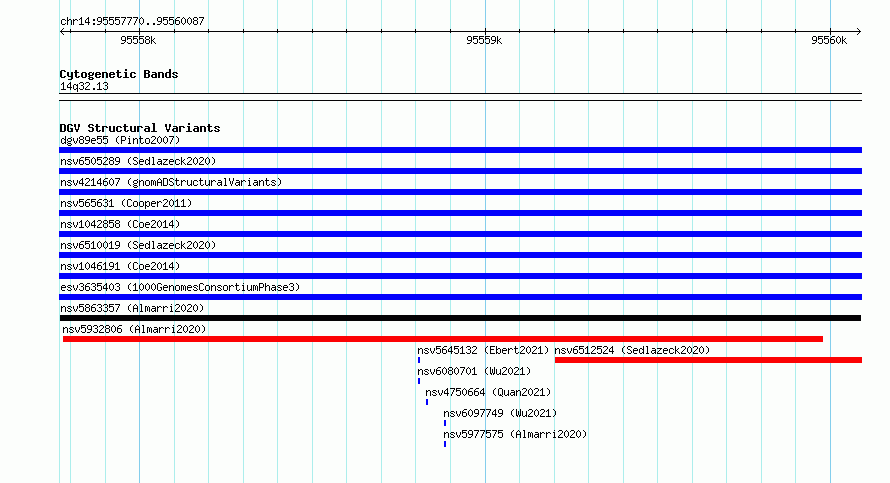Viewport: 890px width, 483px height.
Task: Click the nsv565631 (Cooper2011) label
Action: pos(126,203)
